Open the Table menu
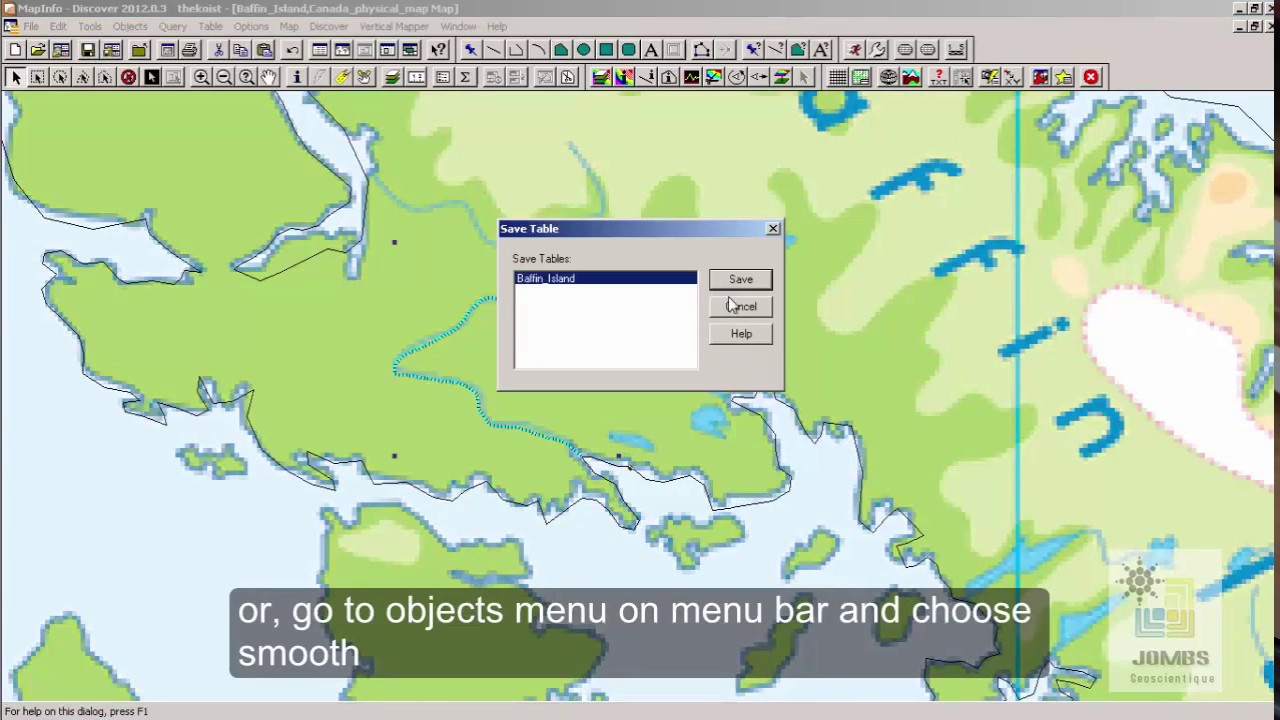This screenshot has height=720, width=1280. click(210, 26)
